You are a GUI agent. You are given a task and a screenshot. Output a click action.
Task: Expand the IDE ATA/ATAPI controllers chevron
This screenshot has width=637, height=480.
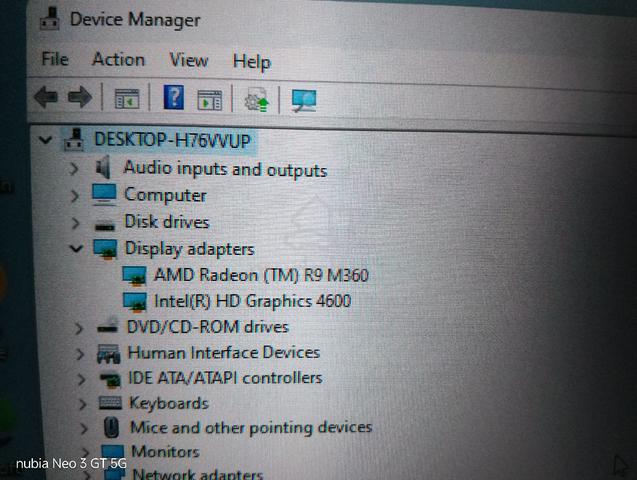(x=82, y=379)
